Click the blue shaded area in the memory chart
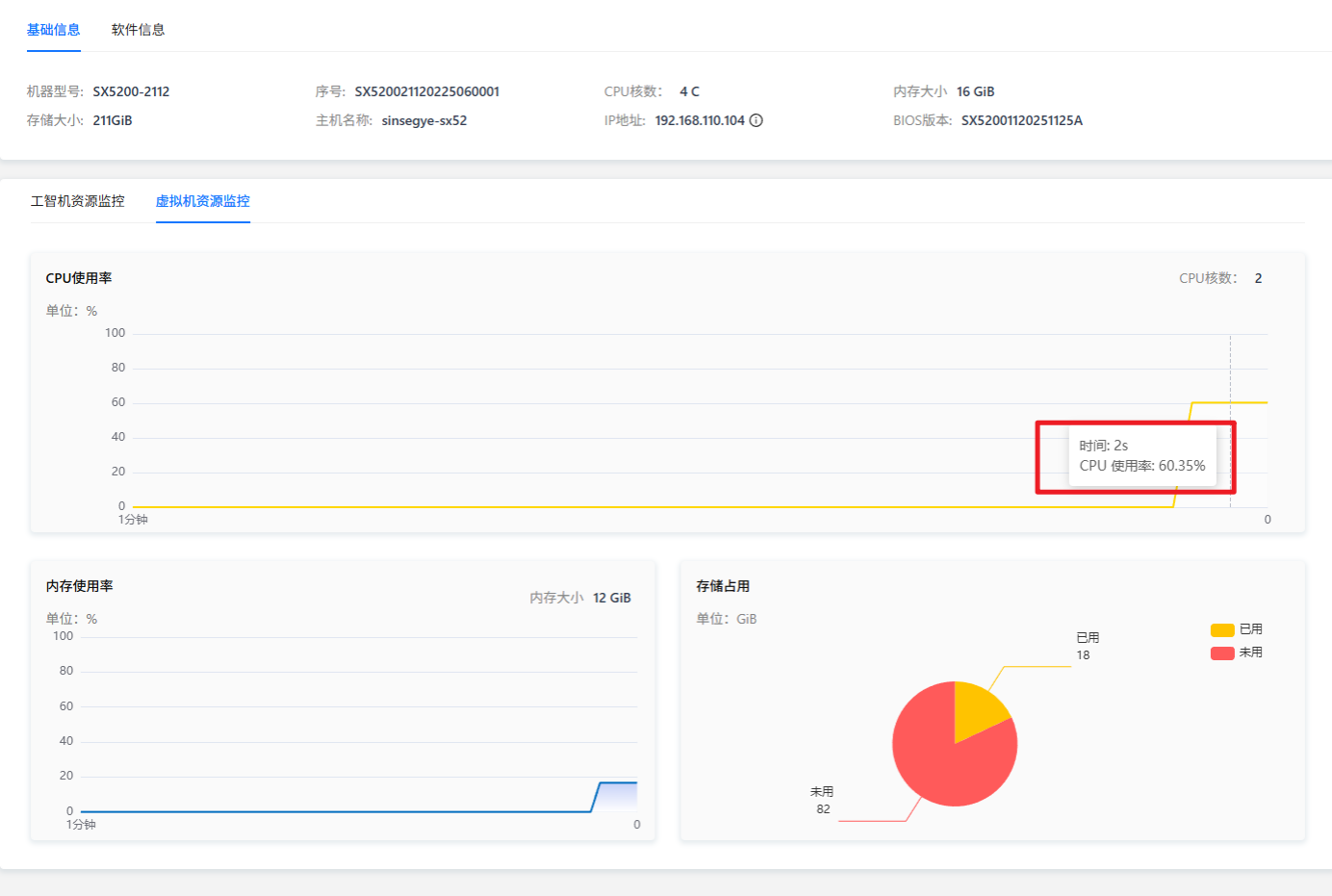 click(618, 797)
